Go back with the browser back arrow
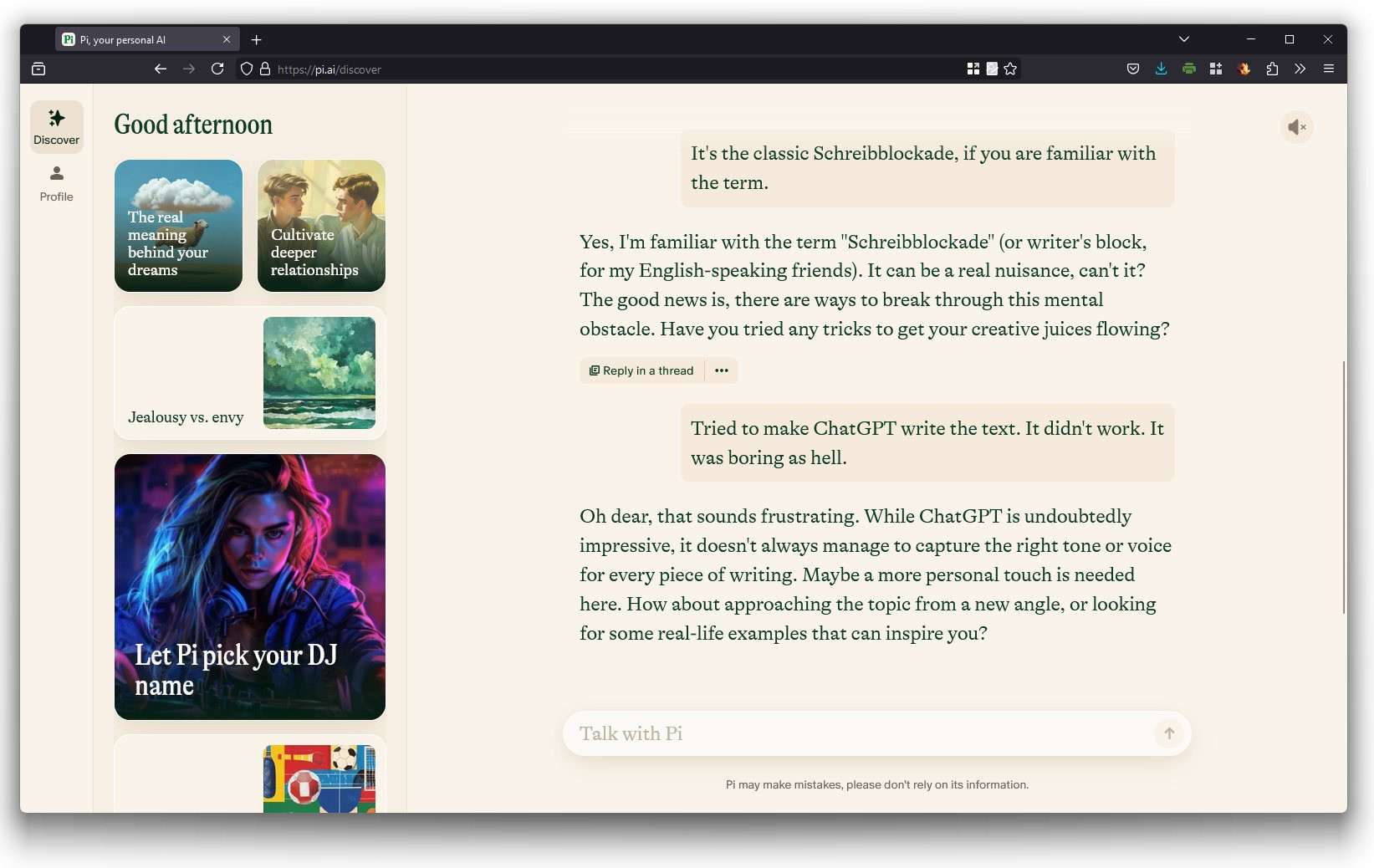The height and width of the screenshot is (868, 1374). (x=160, y=69)
